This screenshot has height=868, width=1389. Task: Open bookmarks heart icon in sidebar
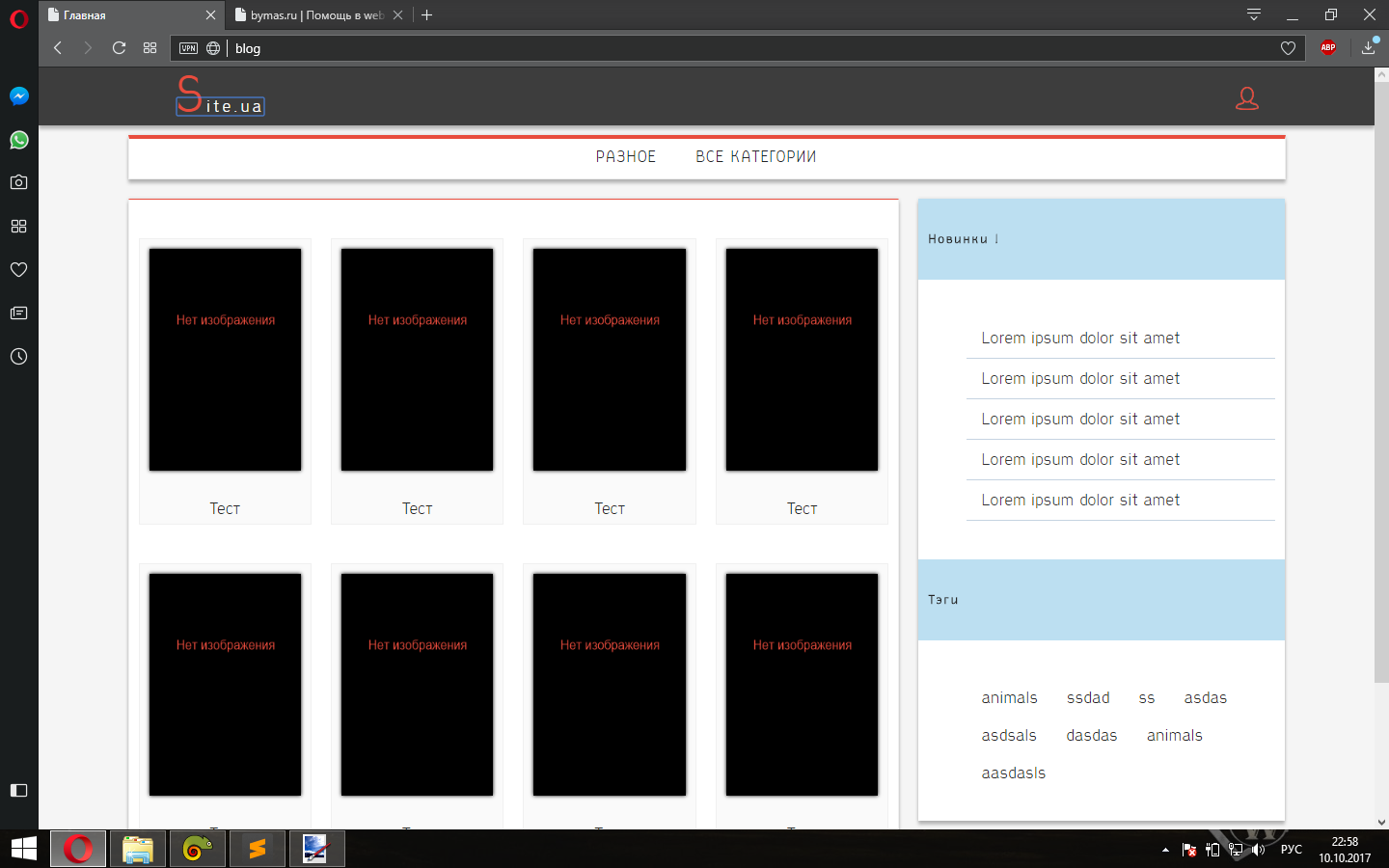(x=18, y=270)
